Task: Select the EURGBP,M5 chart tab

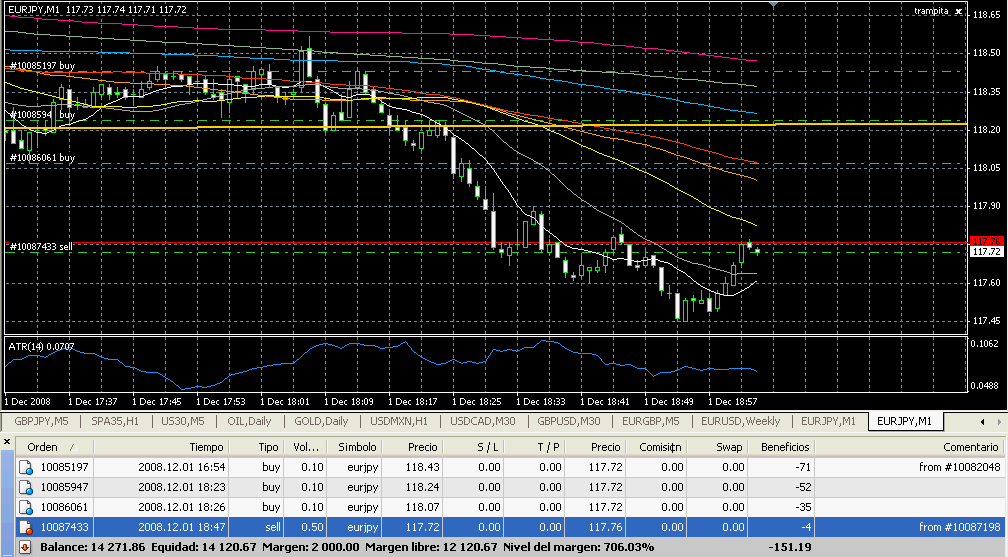Action: pyautogui.click(x=651, y=421)
